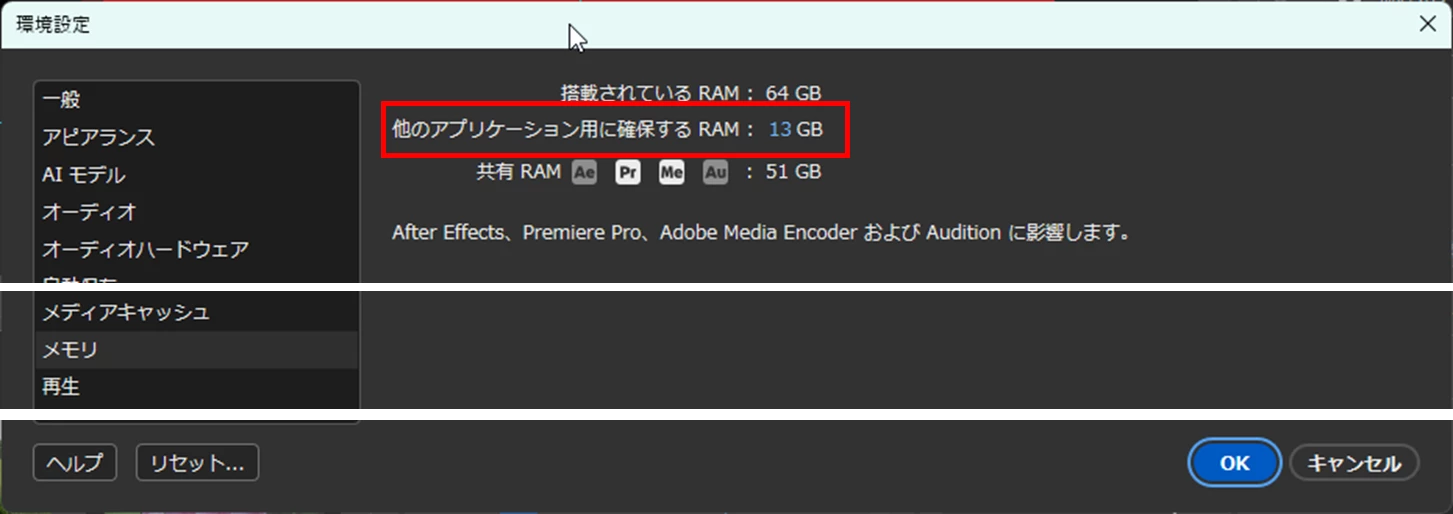Click the After Effects Ae icon
Image resolution: width=1453 pixels, height=514 pixels.
(x=584, y=173)
